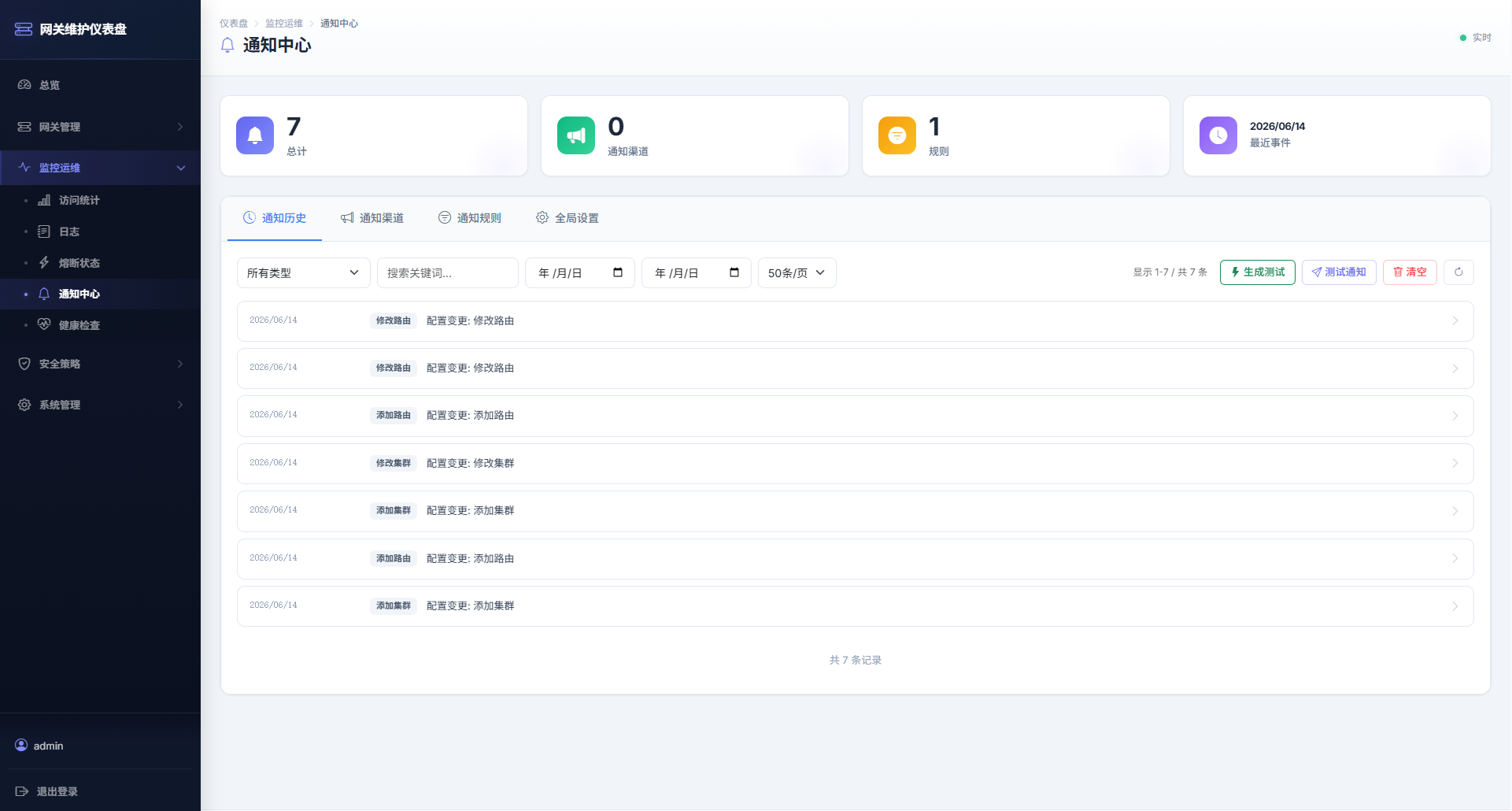Expand the 安全策略 menu arrow
This screenshot has height=811, width=1512.
coord(180,364)
